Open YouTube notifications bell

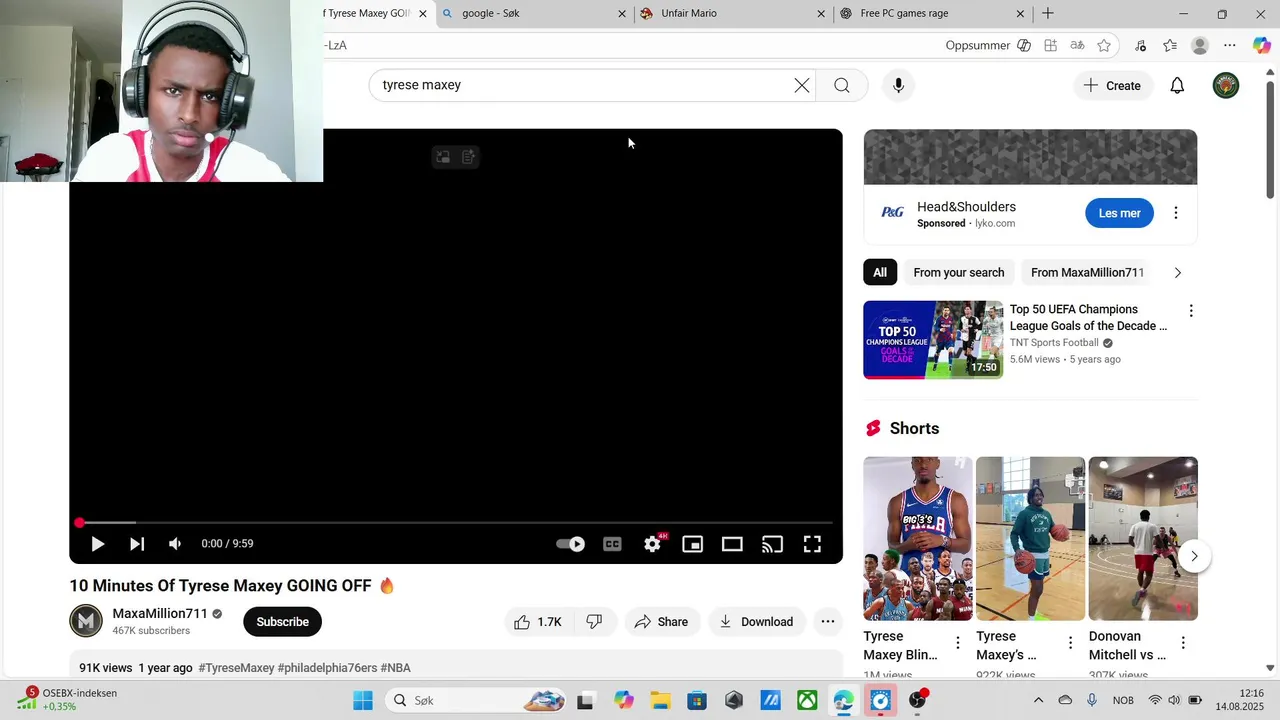1177,86
